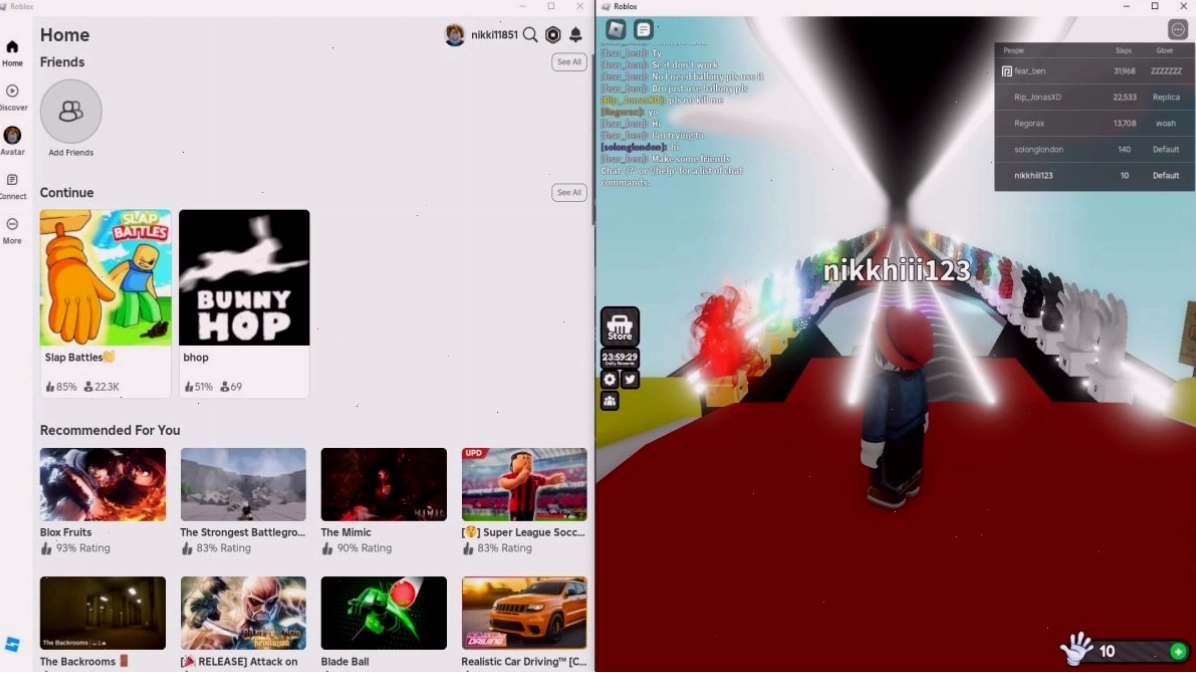1196x673 pixels.
Task: Click the Add Friends circle icon
Action: pos(71,111)
